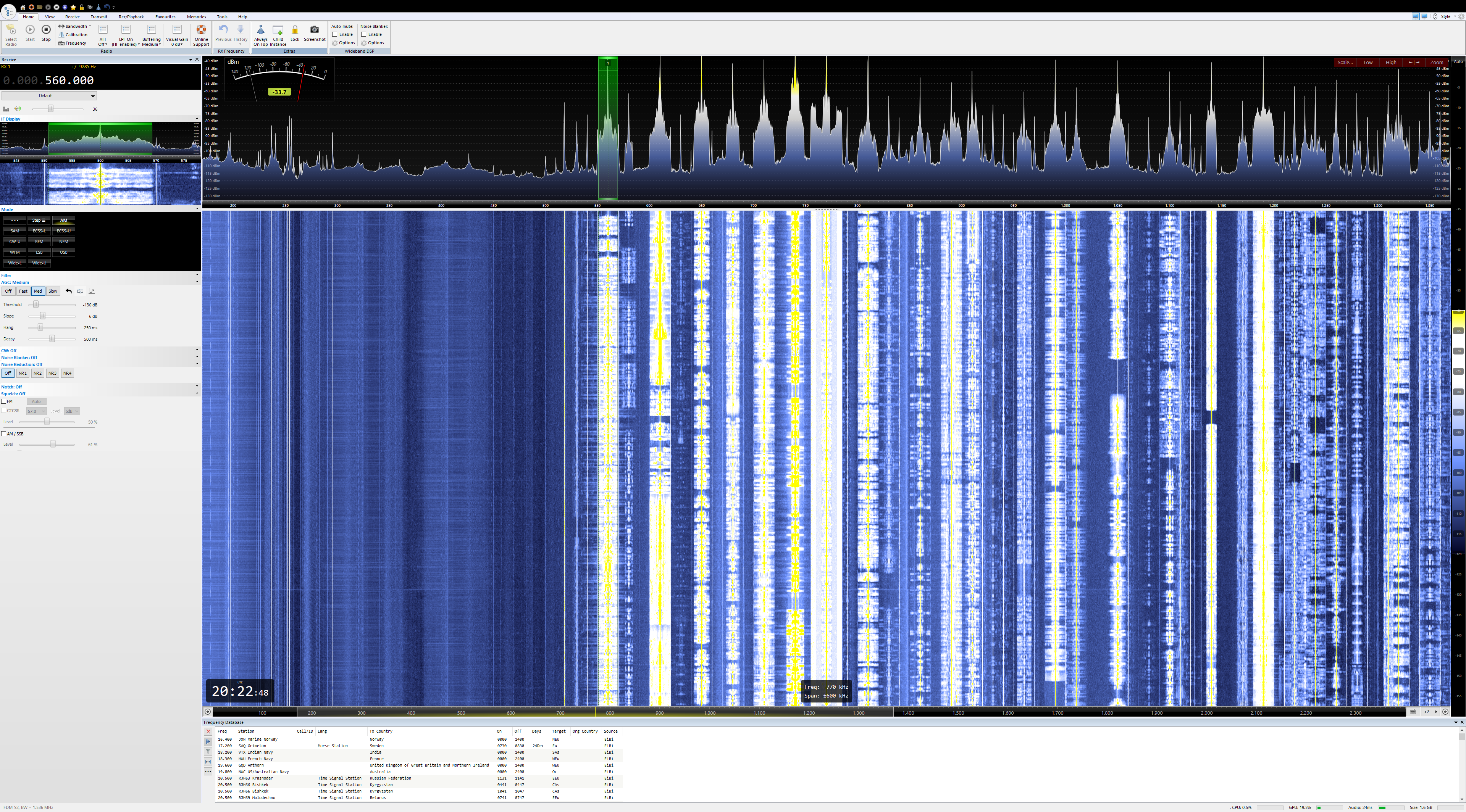Toggle Always On Top icon
1466x812 pixels.
(261, 30)
